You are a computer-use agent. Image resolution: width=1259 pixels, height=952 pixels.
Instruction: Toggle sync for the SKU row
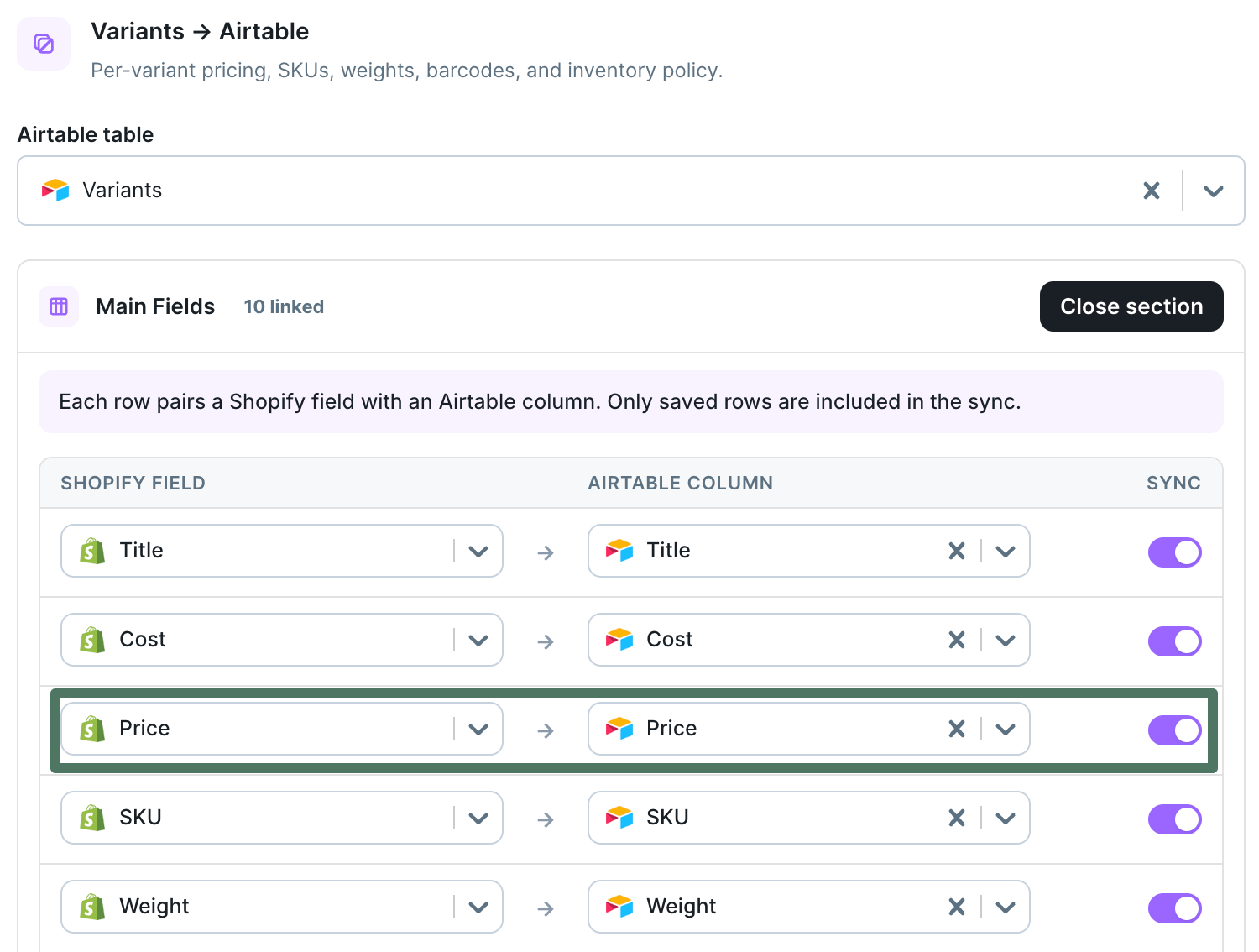(x=1175, y=819)
